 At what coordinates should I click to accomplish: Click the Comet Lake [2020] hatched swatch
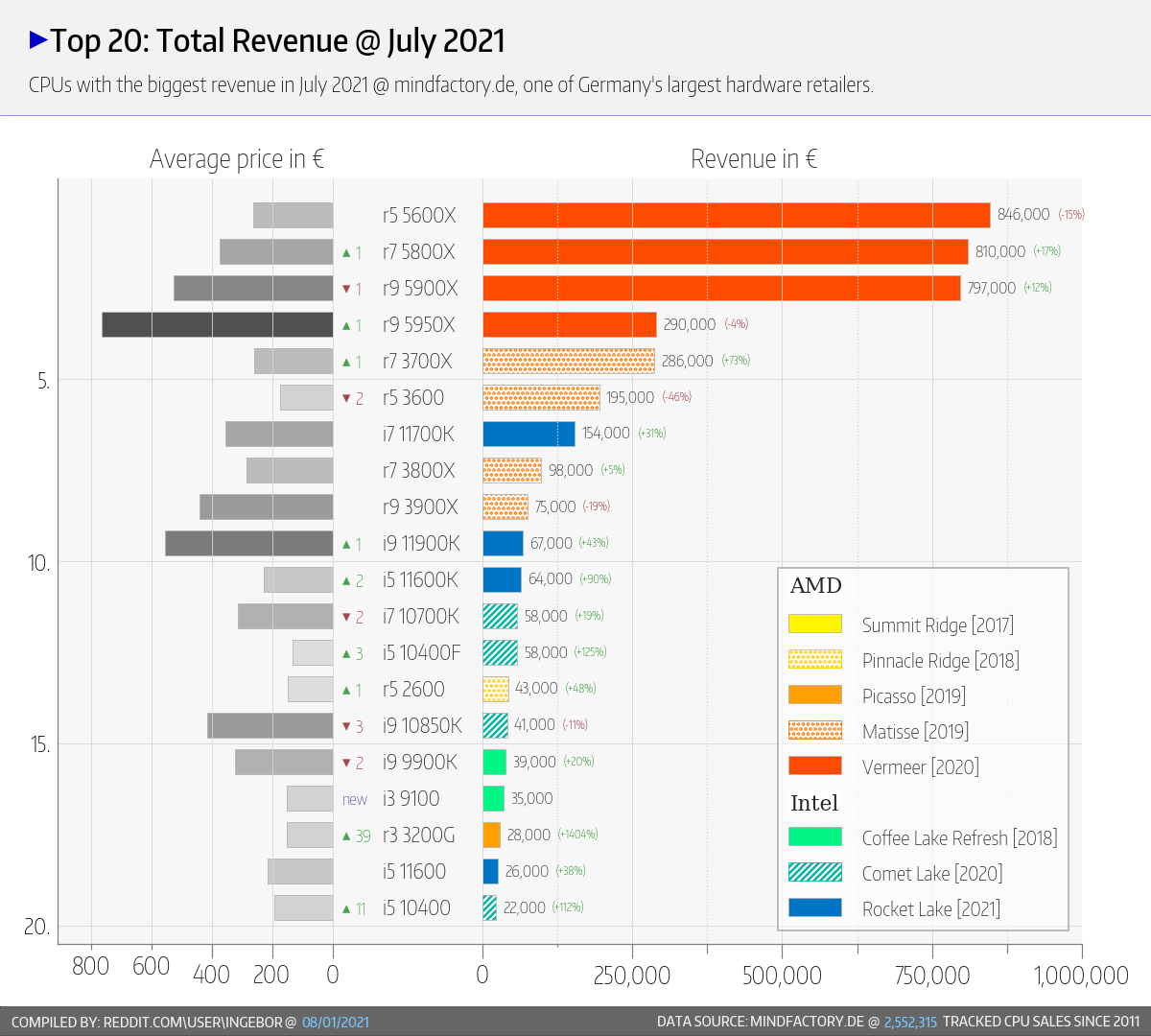[814, 872]
